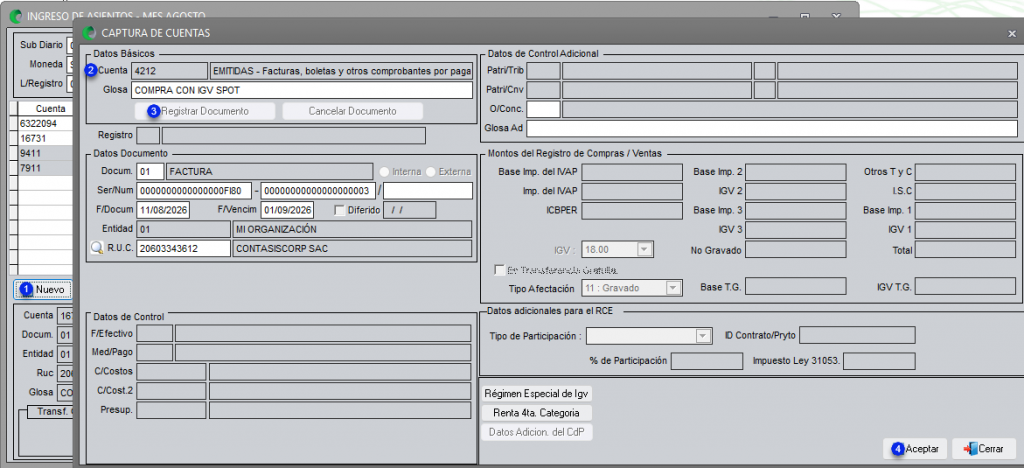Click the Glosa text field

[301, 90]
